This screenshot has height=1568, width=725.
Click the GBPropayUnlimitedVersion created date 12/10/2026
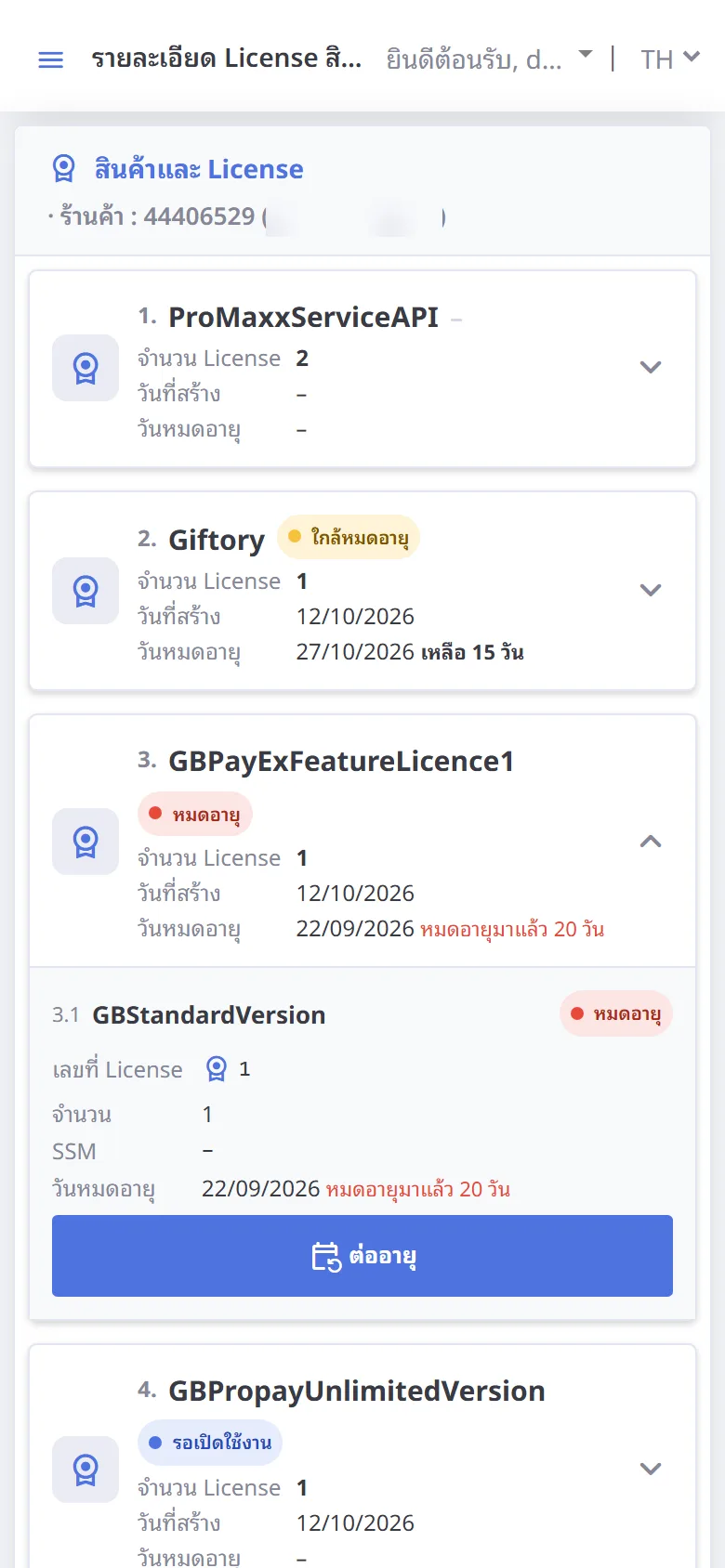[x=355, y=1523]
